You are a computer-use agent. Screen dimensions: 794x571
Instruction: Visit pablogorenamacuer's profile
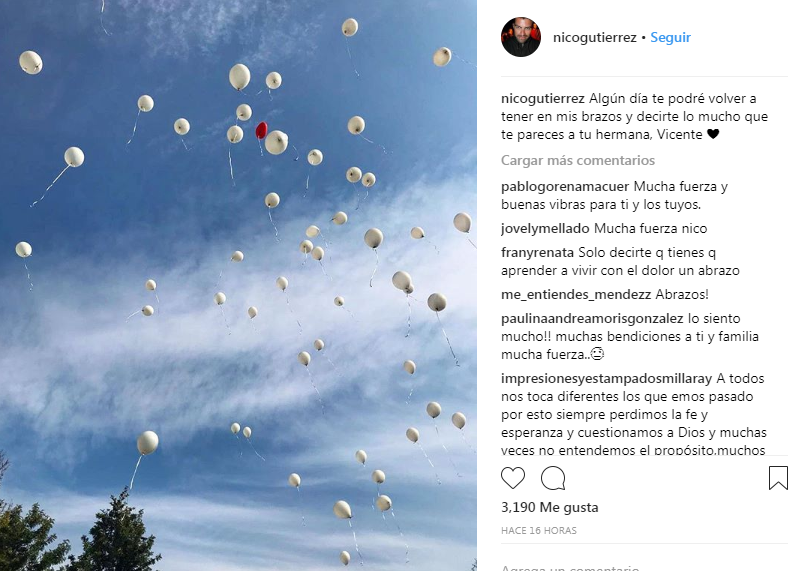click(565, 187)
